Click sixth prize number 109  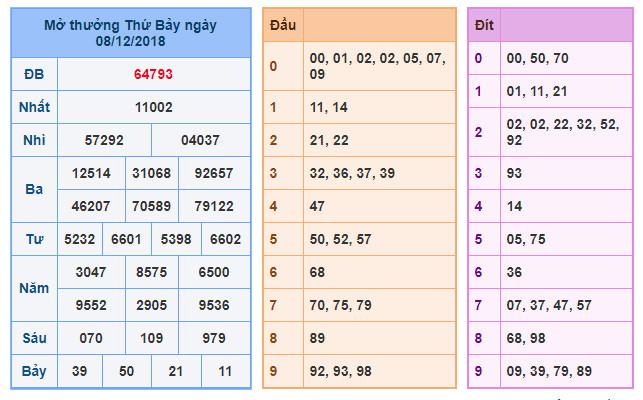(x=153, y=338)
